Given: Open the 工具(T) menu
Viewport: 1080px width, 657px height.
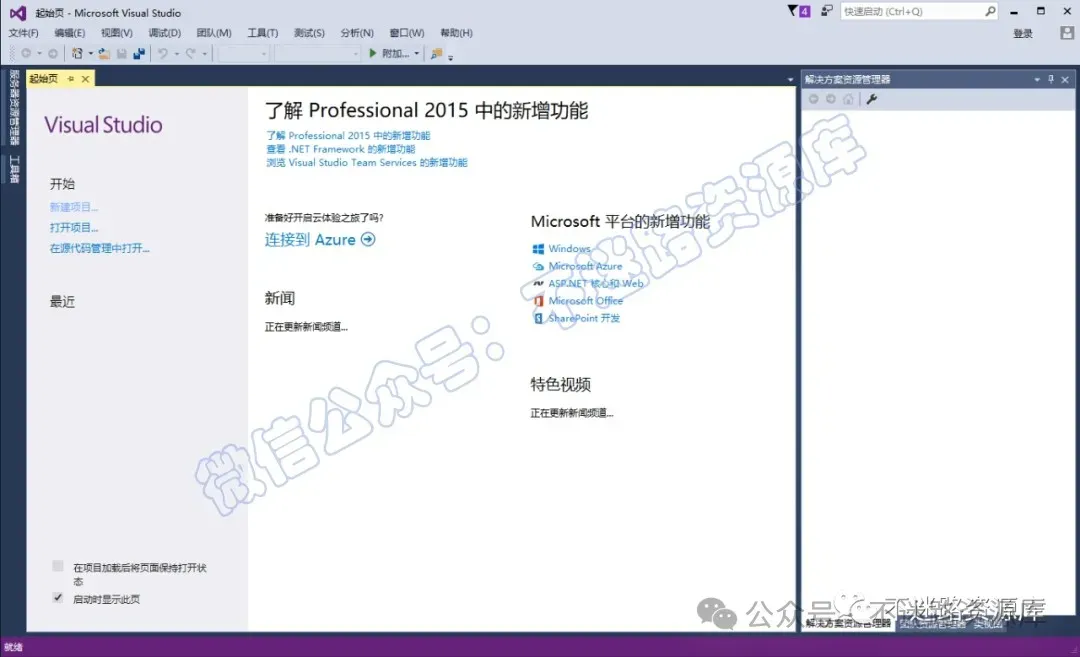Looking at the screenshot, I should pyautogui.click(x=262, y=32).
